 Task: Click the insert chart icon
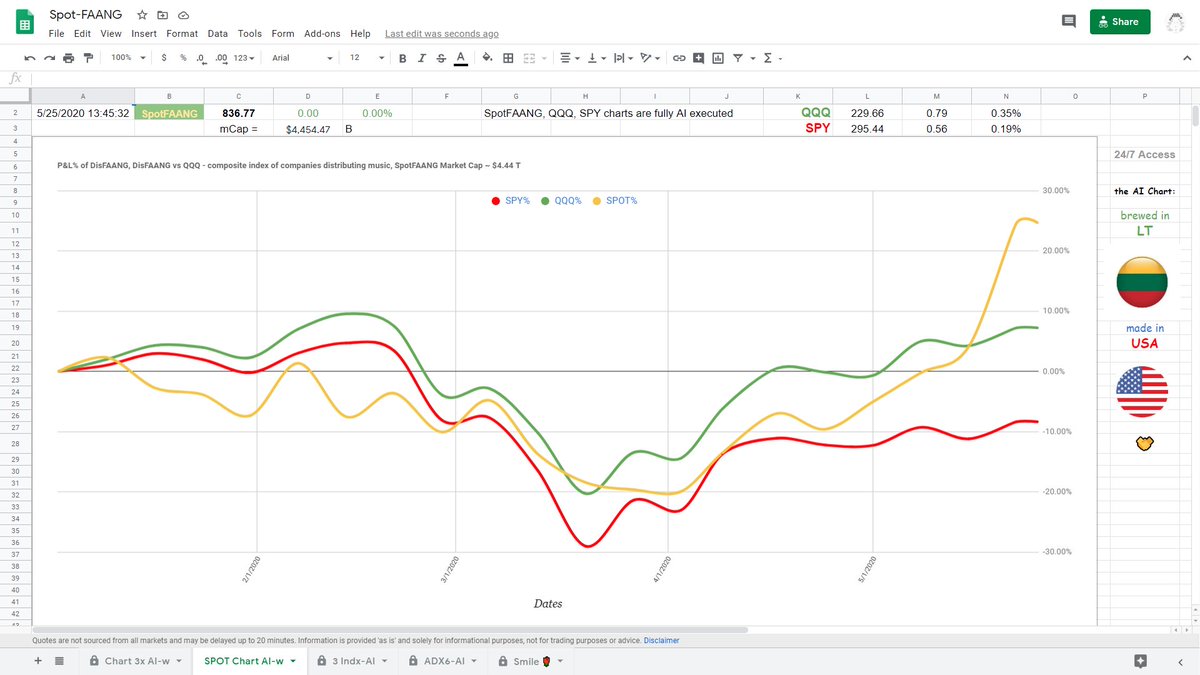tap(718, 58)
